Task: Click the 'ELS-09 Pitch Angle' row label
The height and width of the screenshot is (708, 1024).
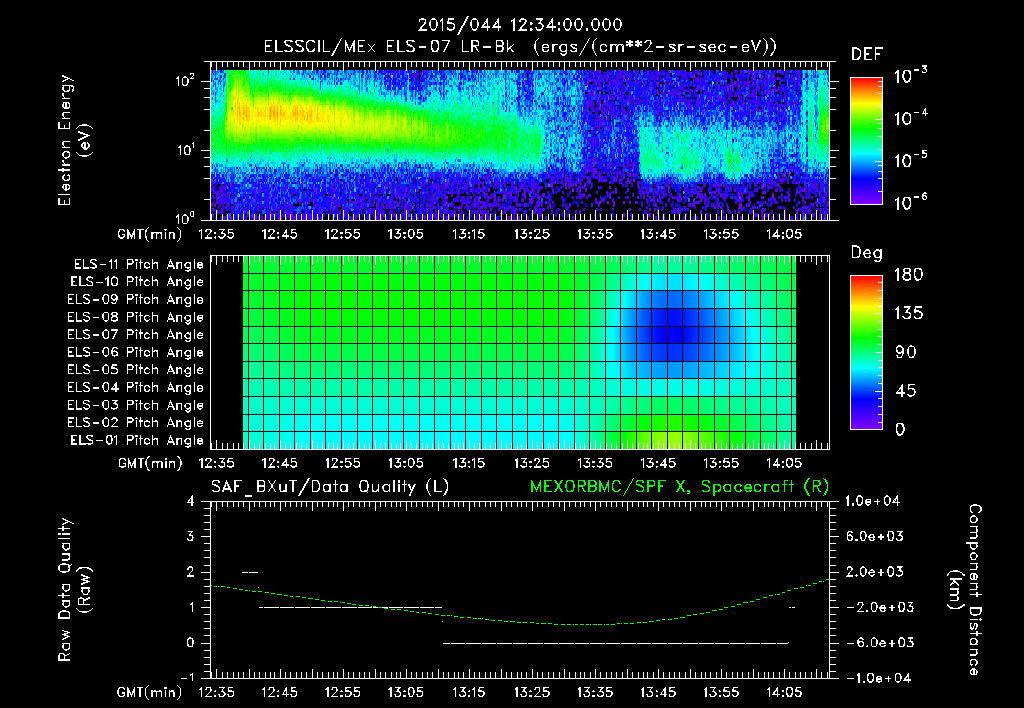Action: click(136, 300)
